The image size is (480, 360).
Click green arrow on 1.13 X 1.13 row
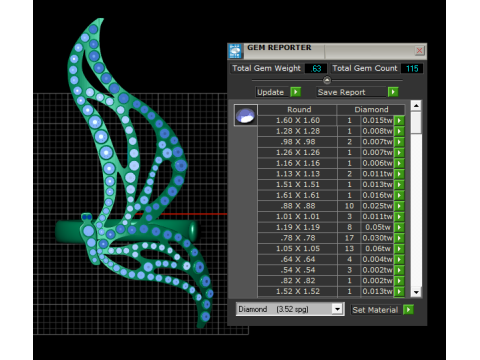pyautogui.click(x=399, y=174)
